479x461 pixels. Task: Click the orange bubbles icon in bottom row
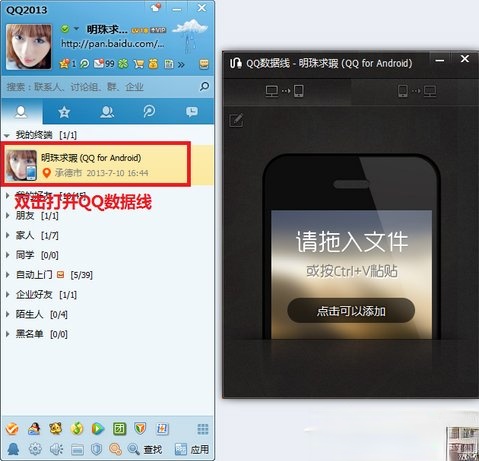pos(116,449)
